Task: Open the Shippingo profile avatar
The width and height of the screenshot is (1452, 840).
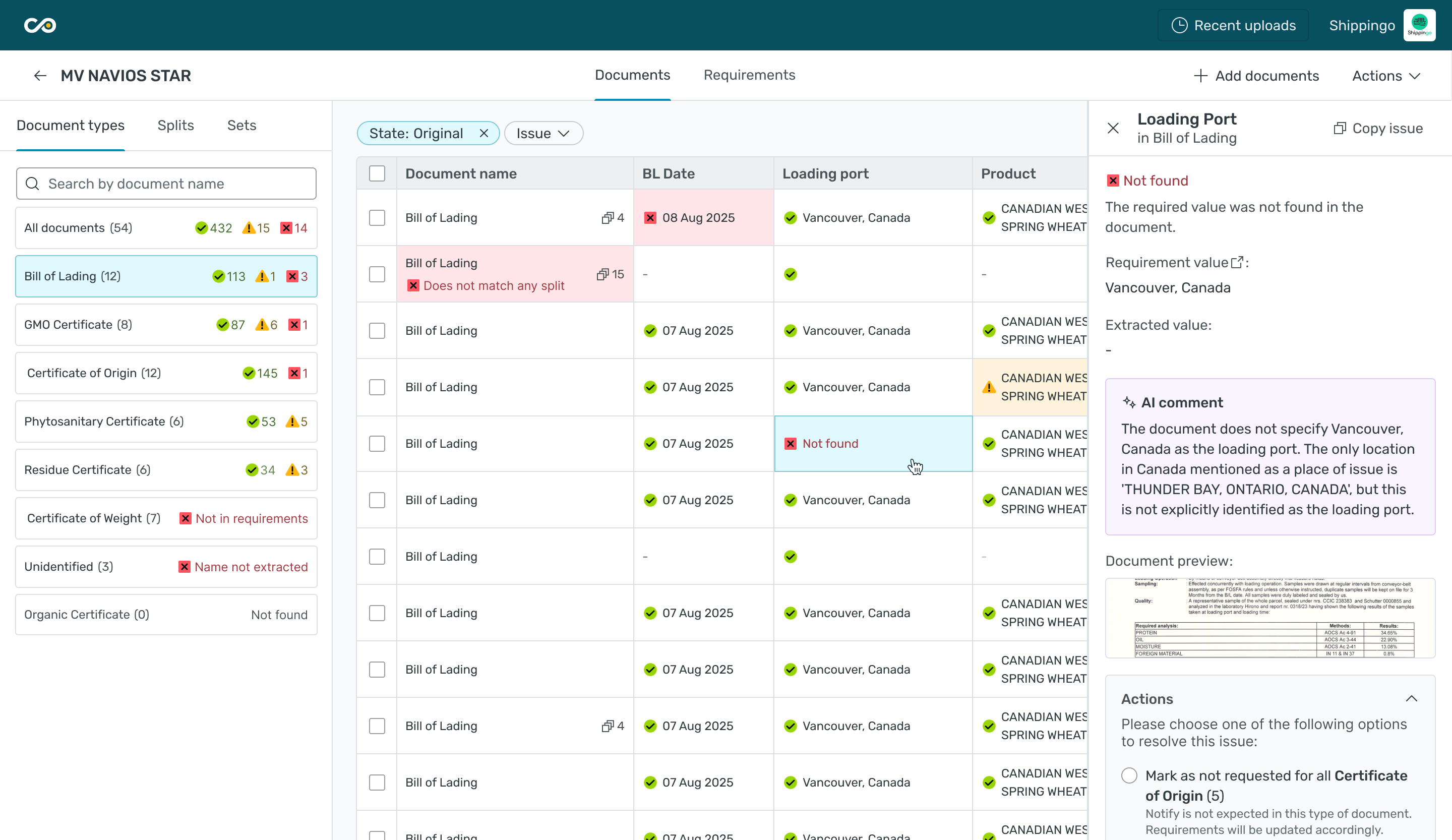Action: pyautogui.click(x=1419, y=25)
